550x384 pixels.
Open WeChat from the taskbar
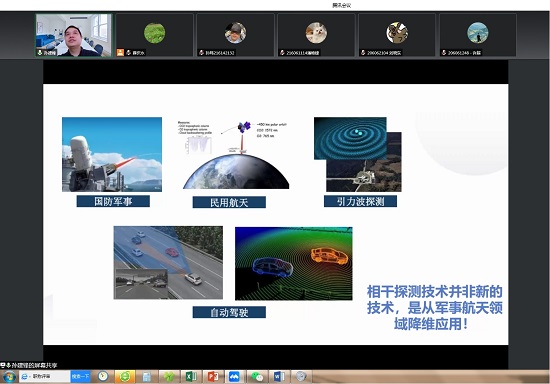click(x=257, y=377)
